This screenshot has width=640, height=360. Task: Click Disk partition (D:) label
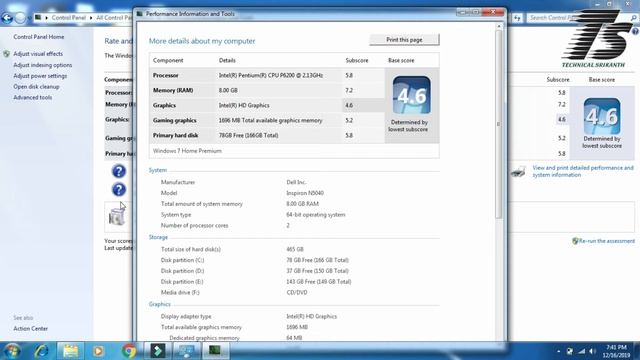pyautogui.click(x=182, y=271)
